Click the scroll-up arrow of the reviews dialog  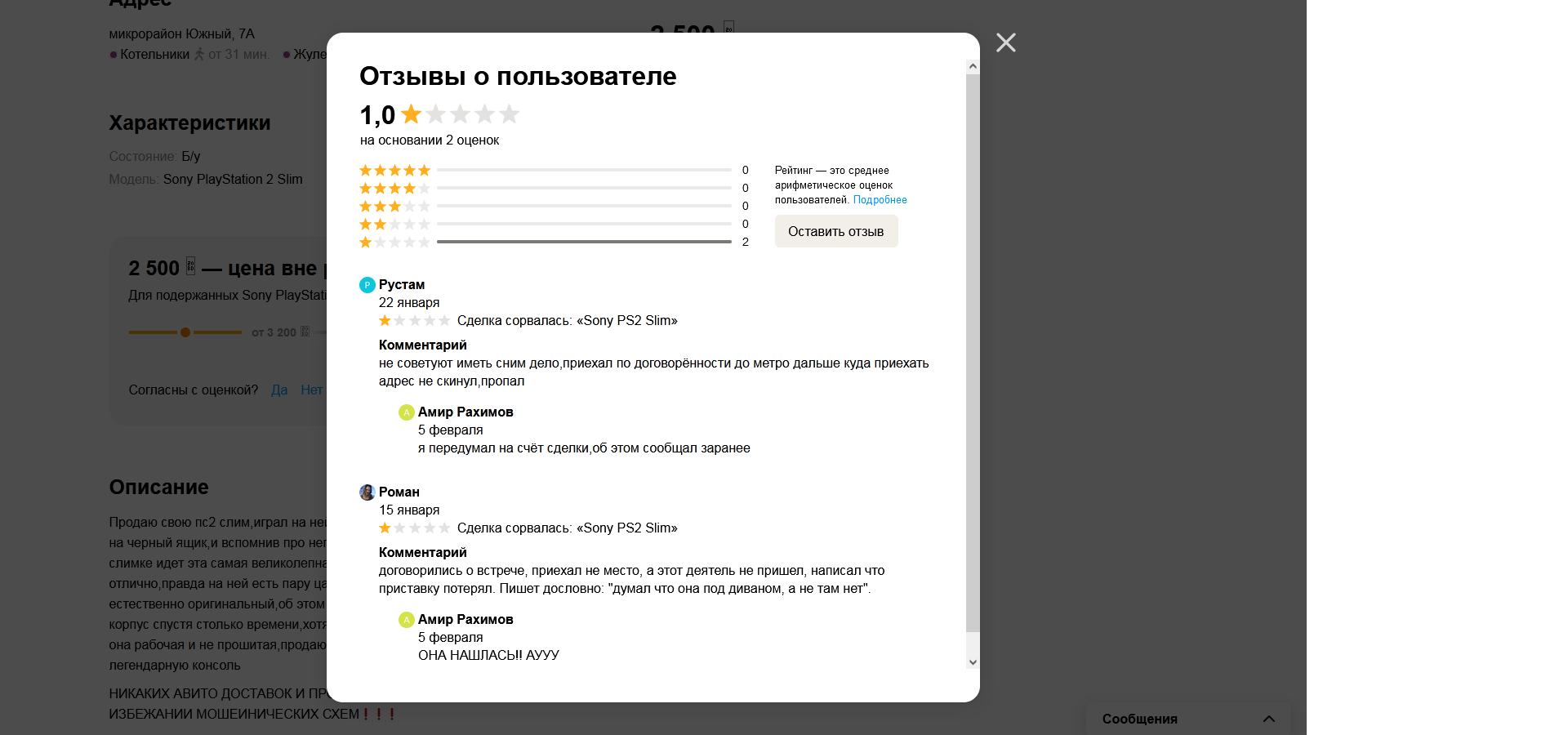(x=973, y=66)
